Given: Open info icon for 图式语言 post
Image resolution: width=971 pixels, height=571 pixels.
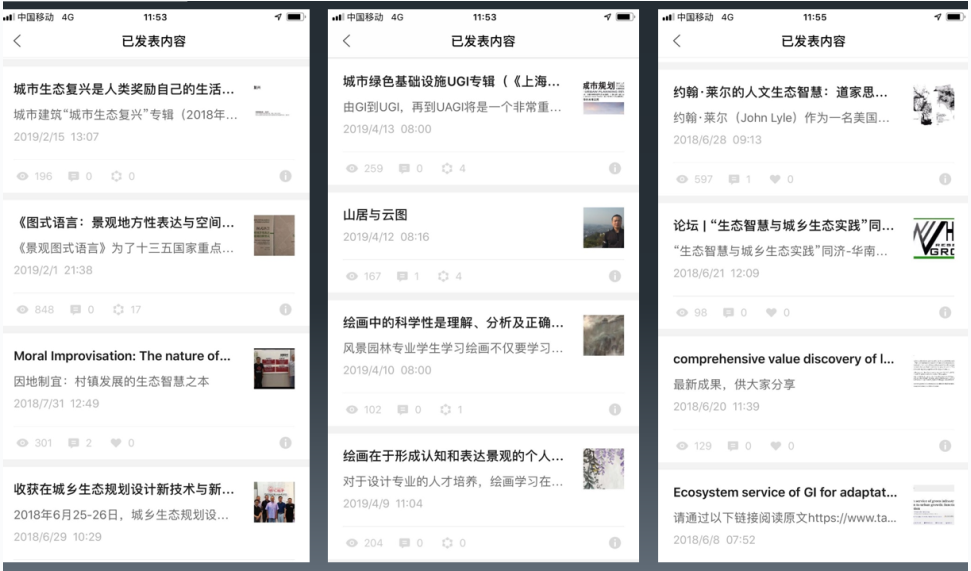Looking at the screenshot, I should [x=285, y=309].
